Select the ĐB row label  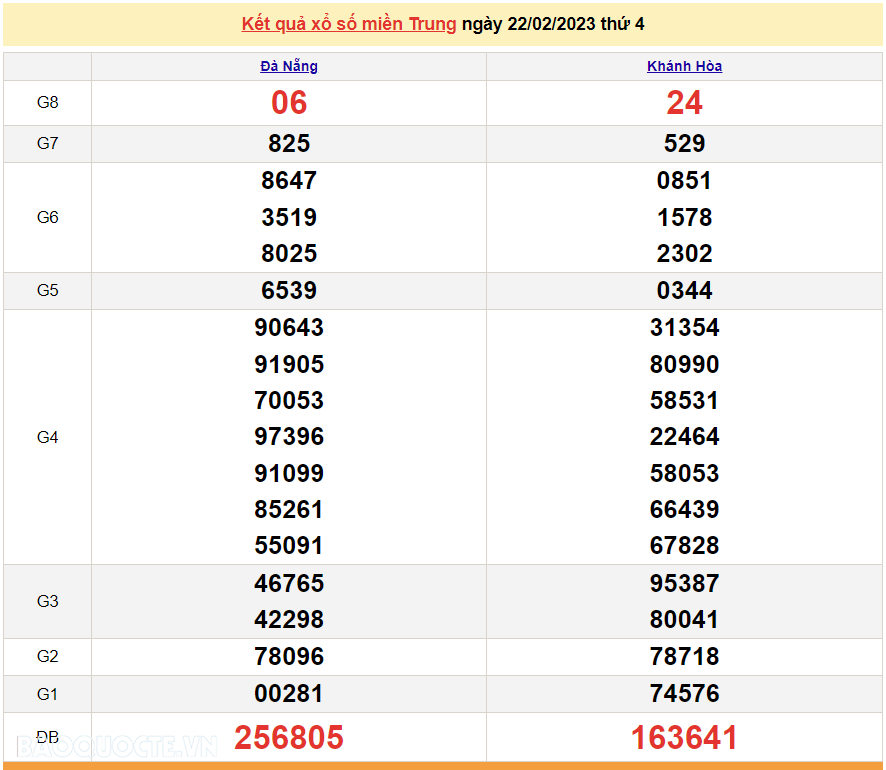[x=47, y=737]
